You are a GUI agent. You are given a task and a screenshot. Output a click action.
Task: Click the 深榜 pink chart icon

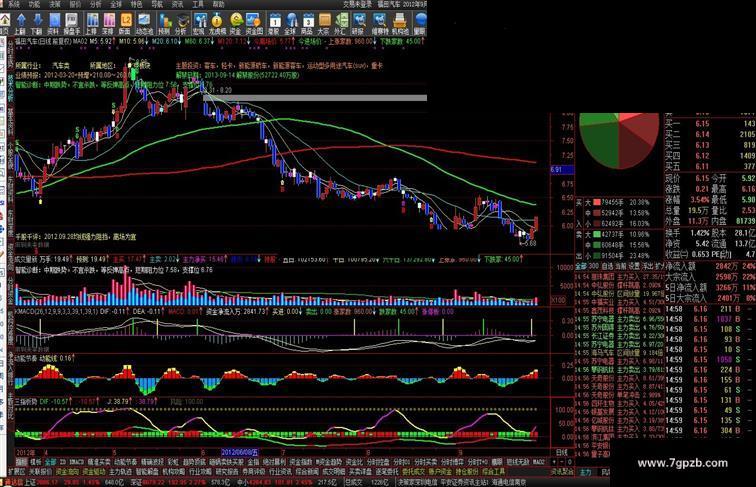point(109,23)
